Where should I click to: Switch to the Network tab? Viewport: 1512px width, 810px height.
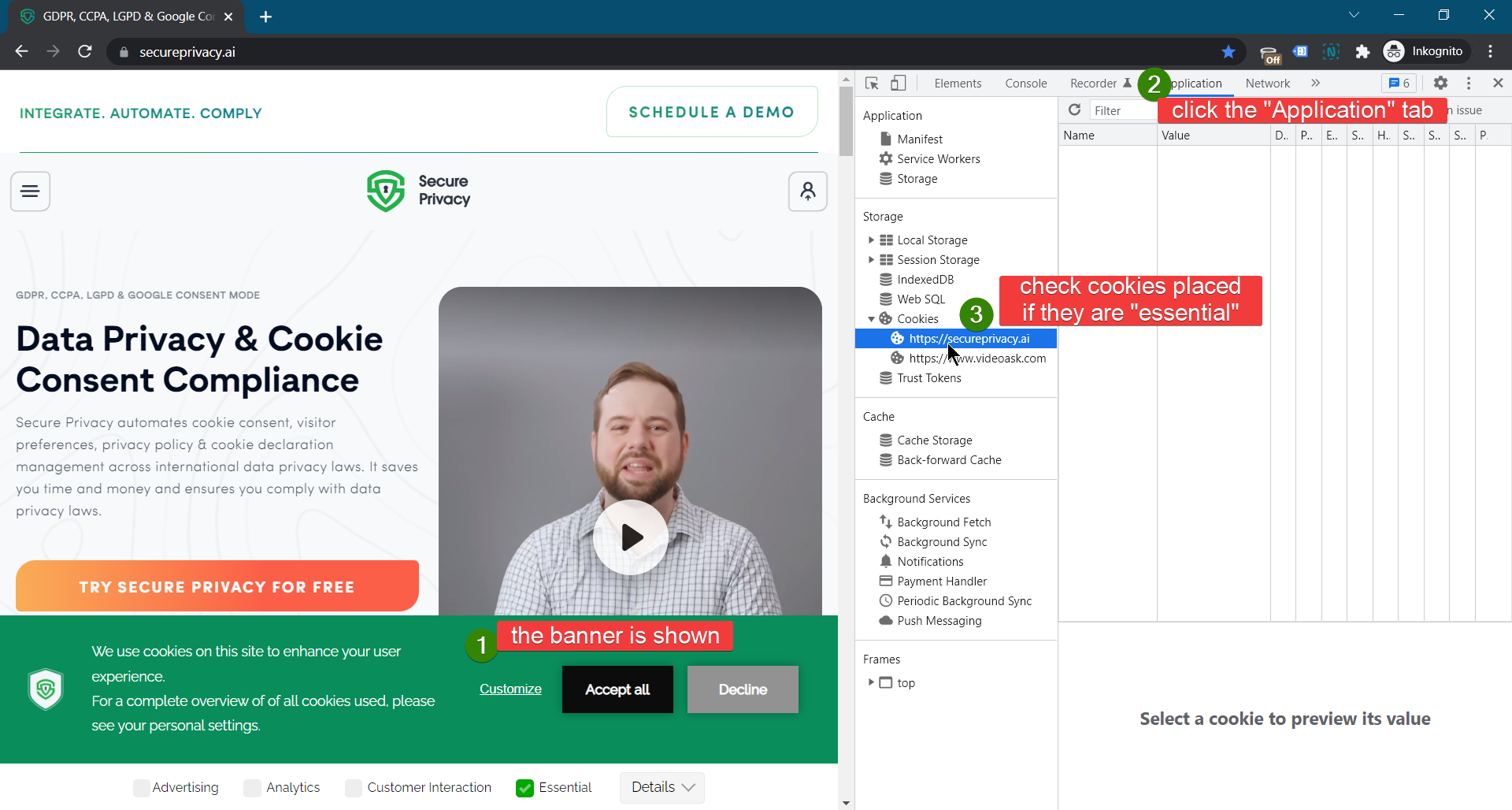[1267, 84]
